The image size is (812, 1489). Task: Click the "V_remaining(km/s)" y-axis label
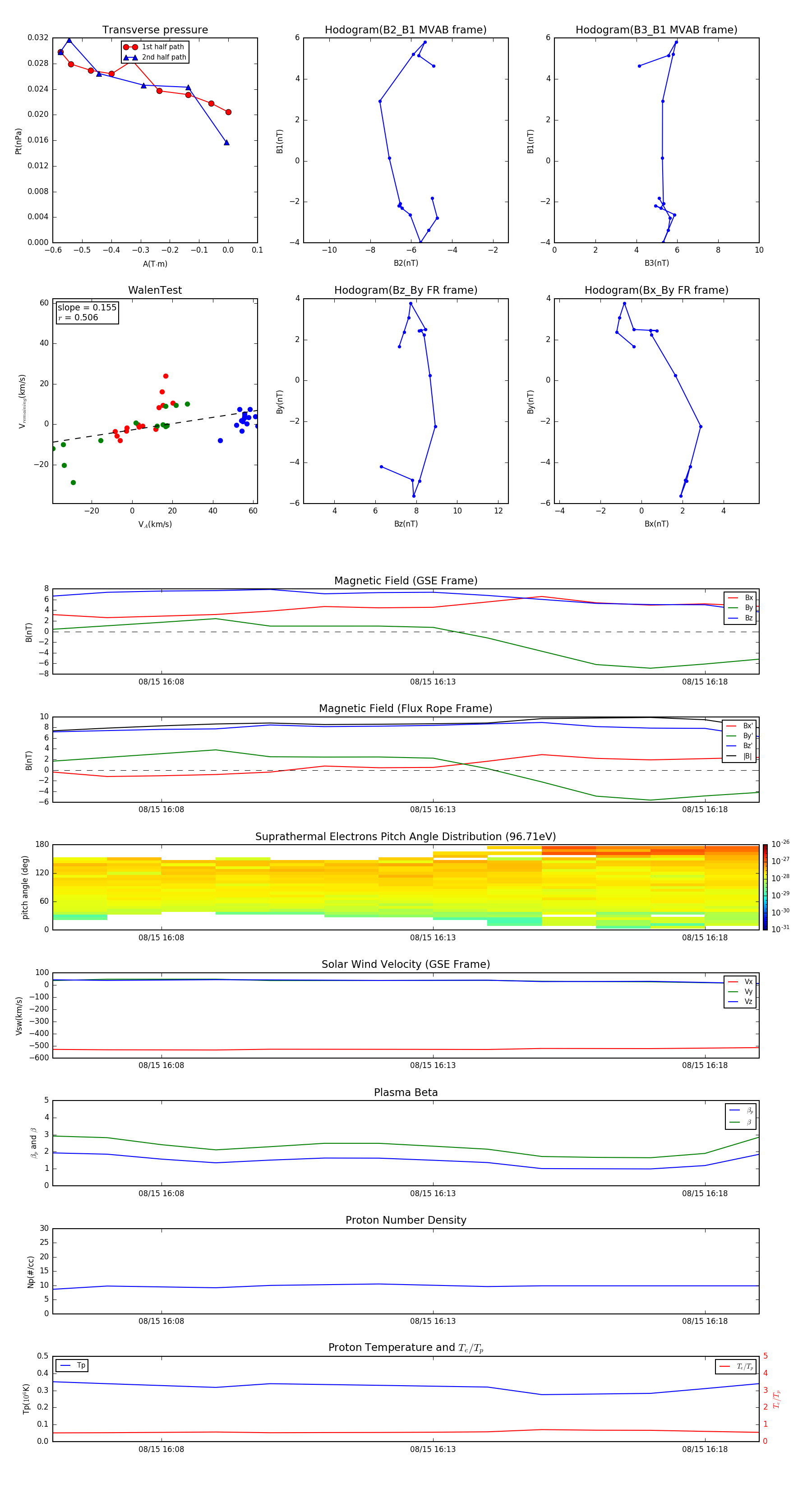pyautogui.click(x=22, y=401)
